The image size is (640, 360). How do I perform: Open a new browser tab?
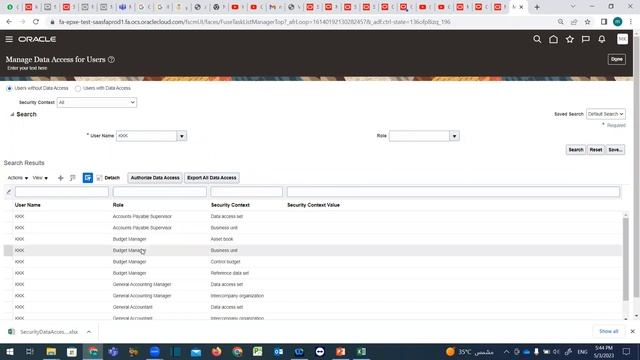pos(537,7)
